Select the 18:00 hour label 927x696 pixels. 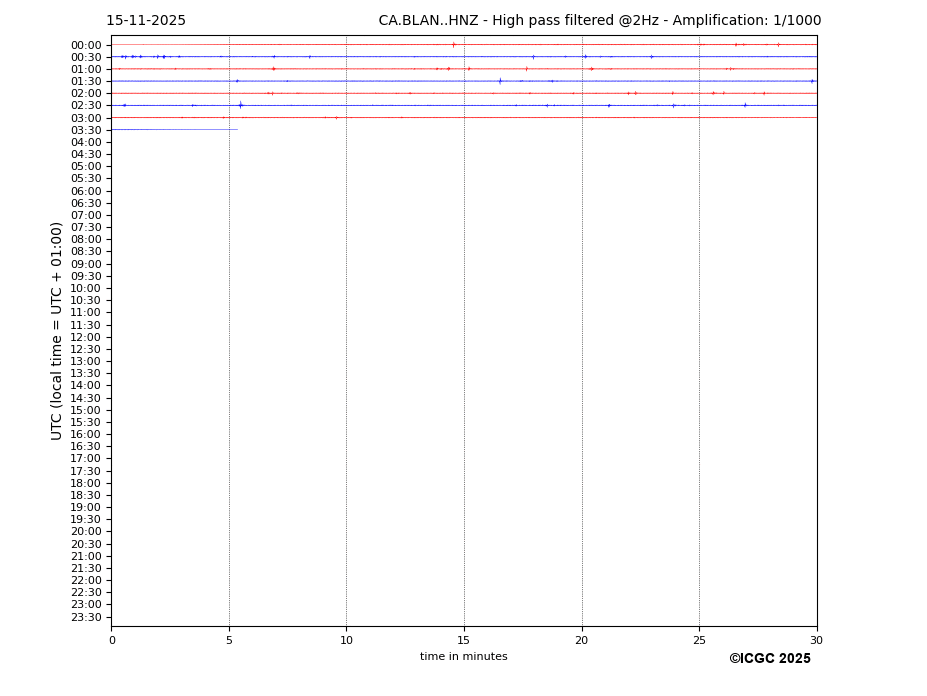(86, 483)
